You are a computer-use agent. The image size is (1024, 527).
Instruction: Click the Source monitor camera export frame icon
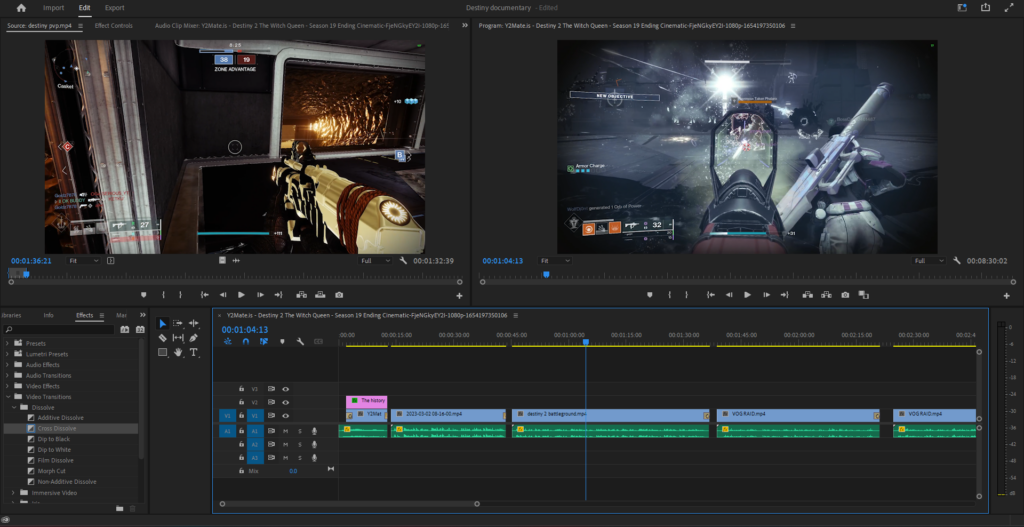coord(338,295)
